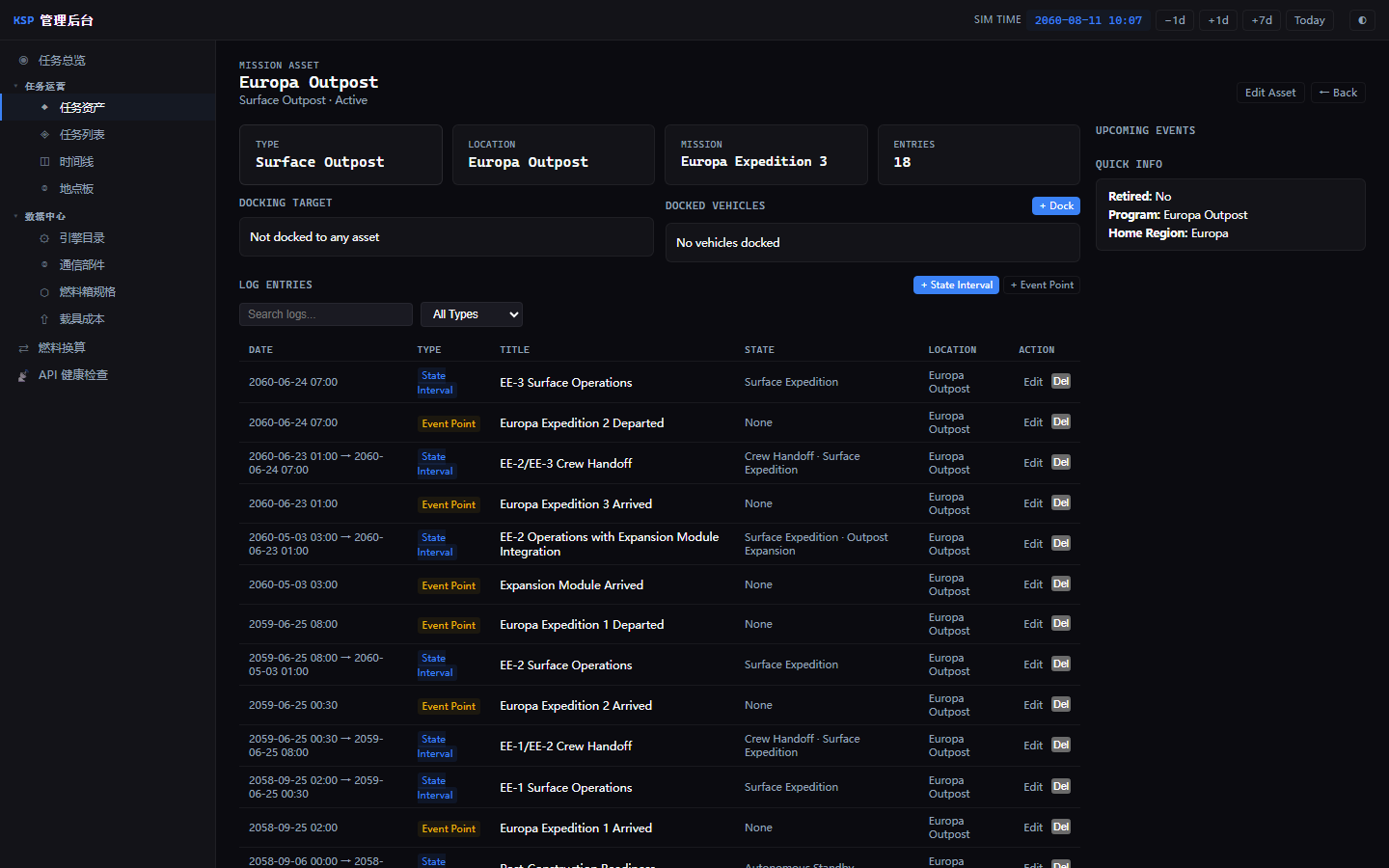Viewport: 1389px width, 868px height.
Task: Click the State Interval tag for EE-1 Surface Operations
Action: [434, 788]
